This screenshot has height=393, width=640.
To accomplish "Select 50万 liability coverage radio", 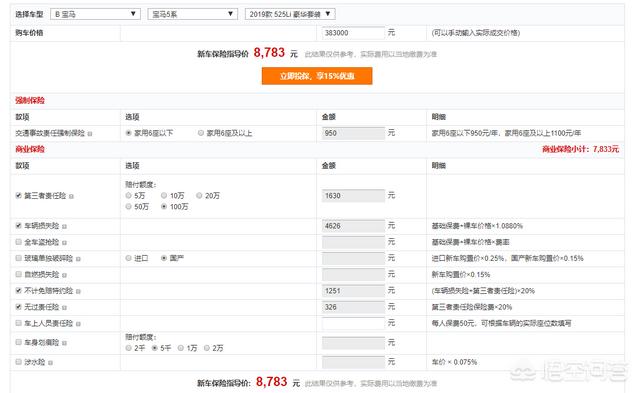I will [128, 206].
